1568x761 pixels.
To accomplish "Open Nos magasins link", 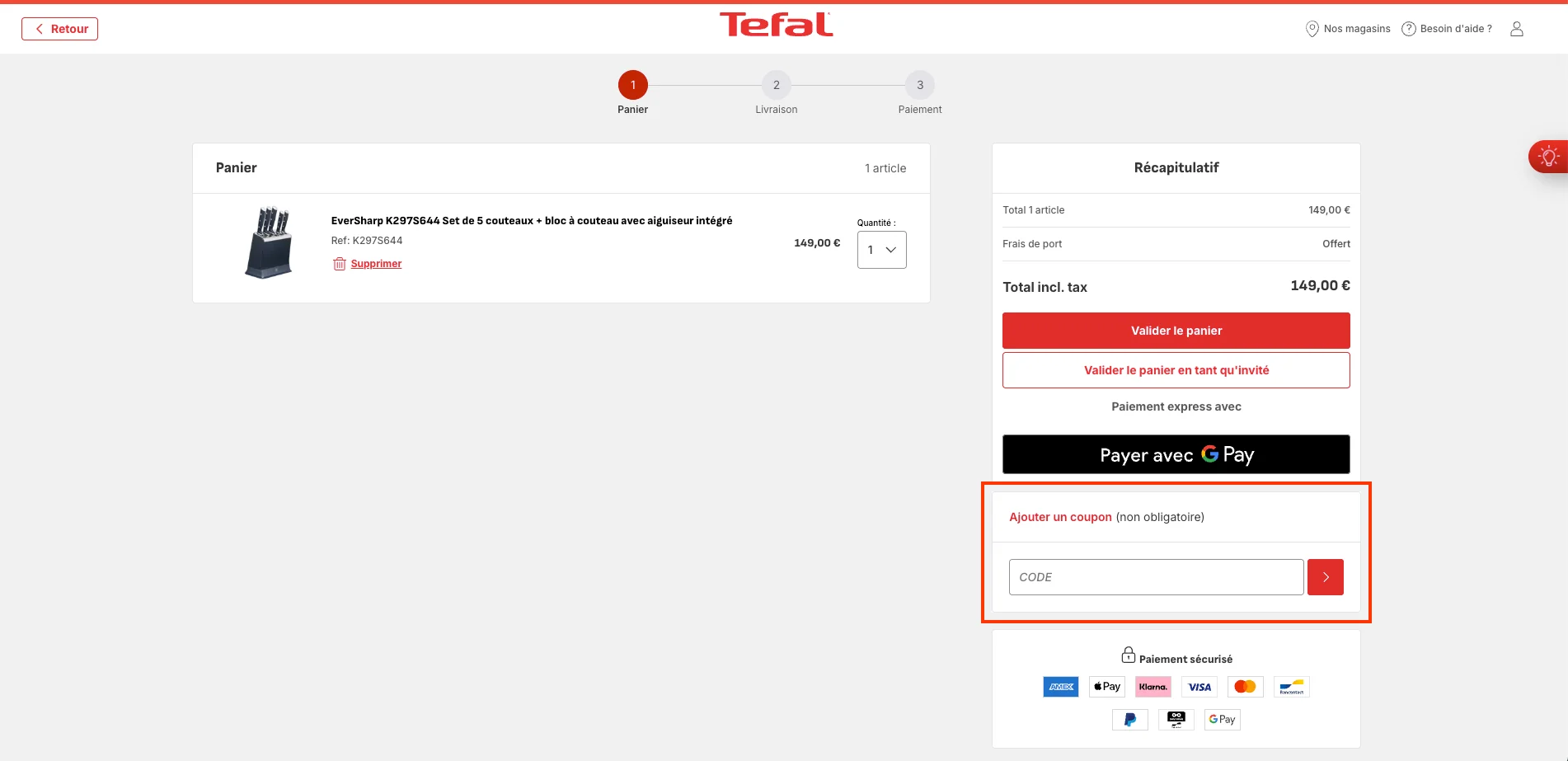I will (1356, 29).
